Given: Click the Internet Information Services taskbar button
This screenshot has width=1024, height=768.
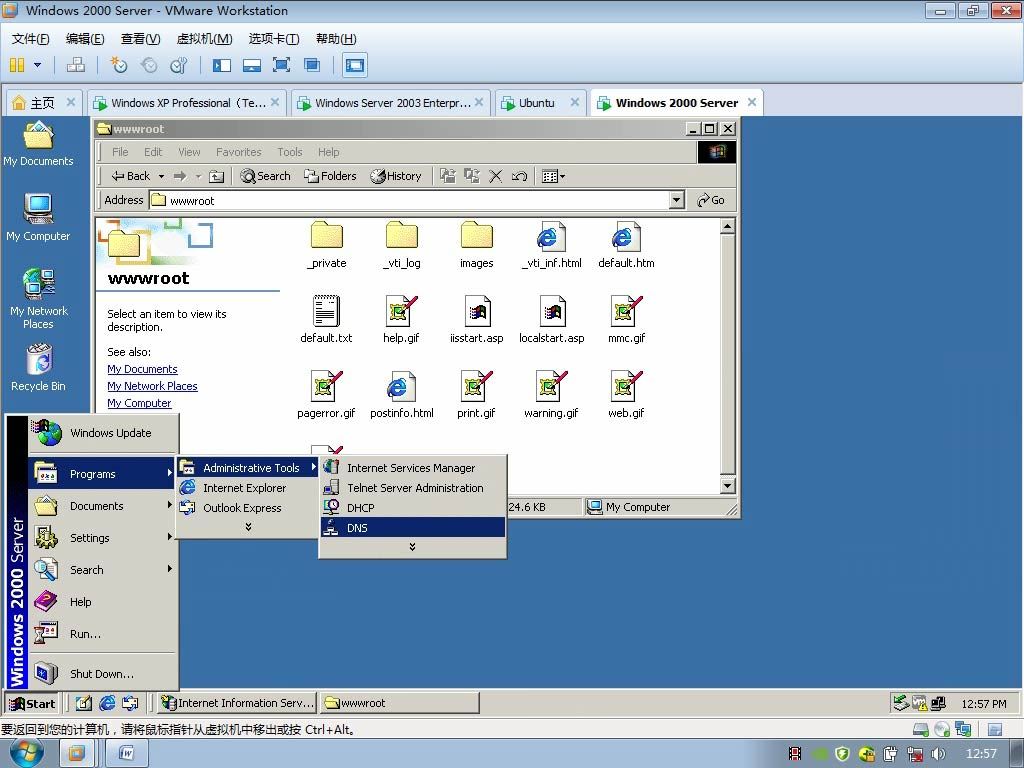Looking at the screenshot, I should [x=238, y=703].
